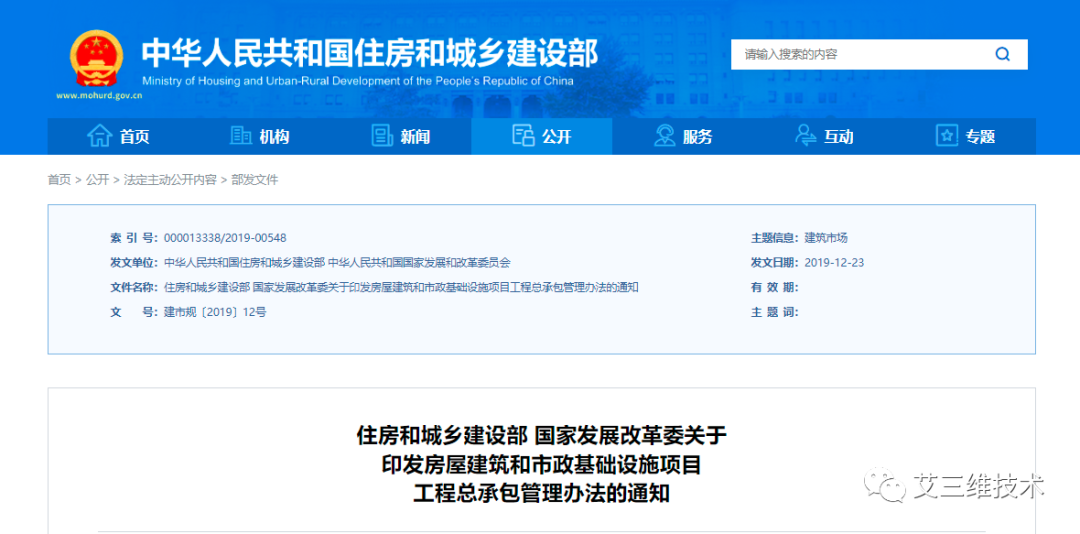Click the index number 000013338/2019-00548

[225, 238]
